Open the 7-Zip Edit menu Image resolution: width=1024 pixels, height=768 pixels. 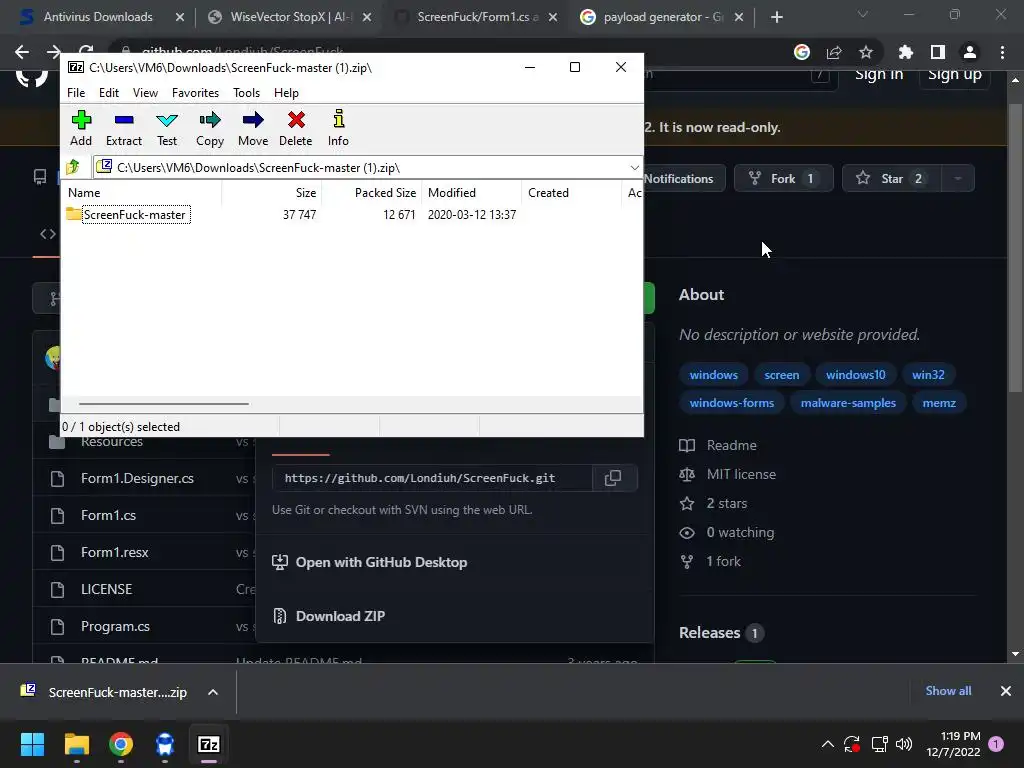pos(108,93)
